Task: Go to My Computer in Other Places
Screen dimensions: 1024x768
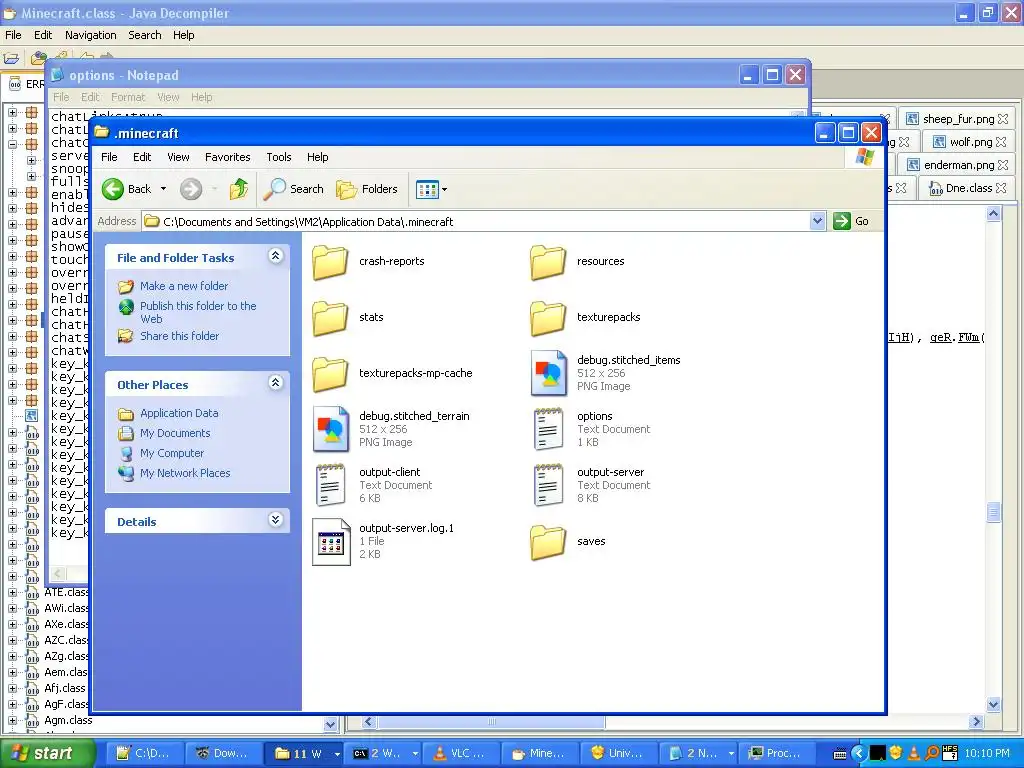Action: [172, 453]
